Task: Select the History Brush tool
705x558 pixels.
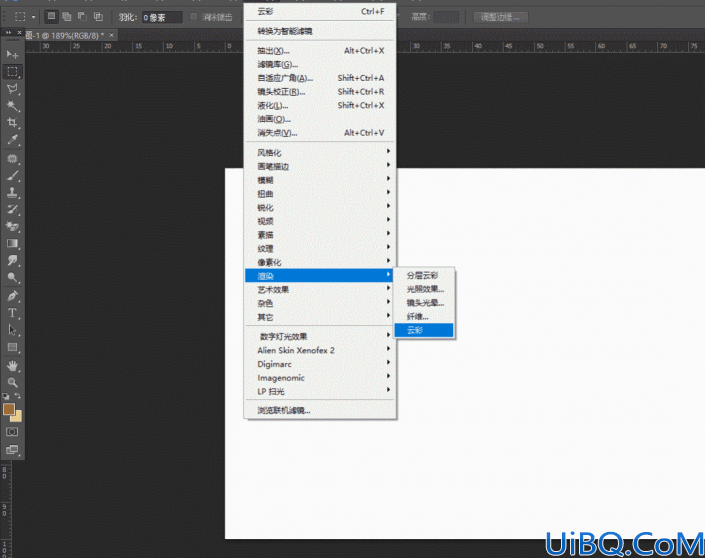Action: click(x=12, y=210)
